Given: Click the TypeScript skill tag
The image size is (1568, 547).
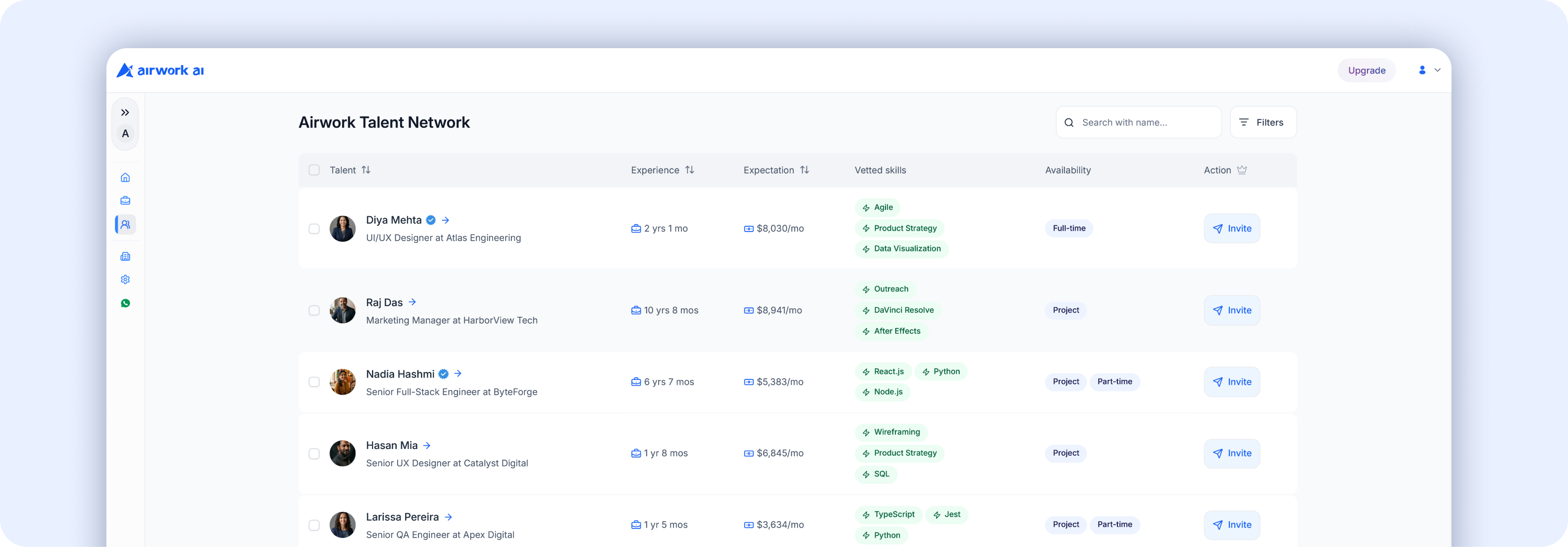Looking at the screenshot, I should pyautogui.click(x=889, y=515).
